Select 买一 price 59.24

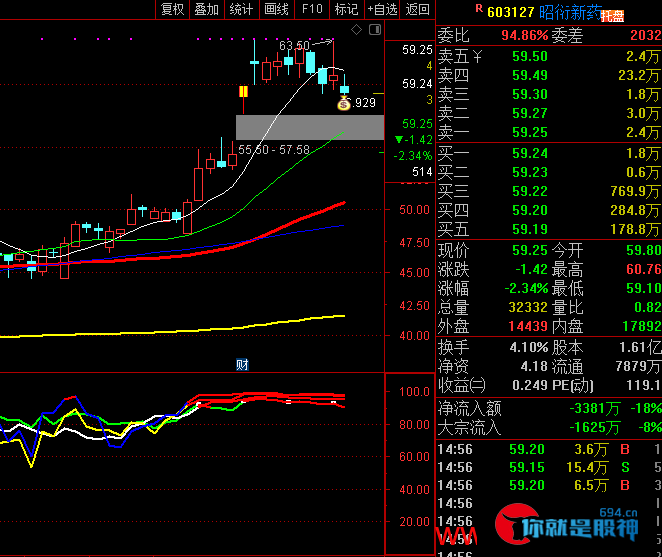(x=530, y=153)
